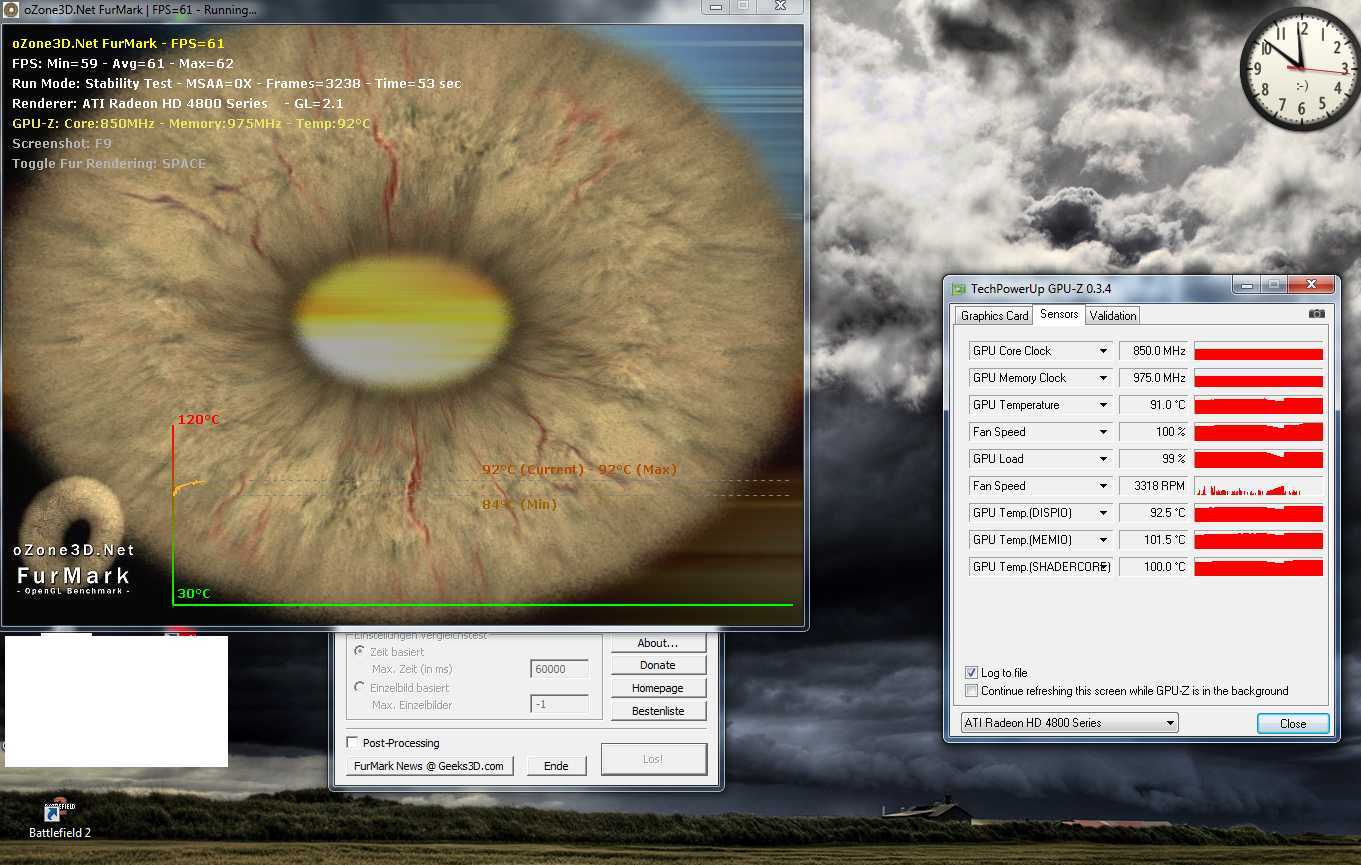
Task: Click the 975.0 MHz memory clock value
Action: click(1154, 378)
